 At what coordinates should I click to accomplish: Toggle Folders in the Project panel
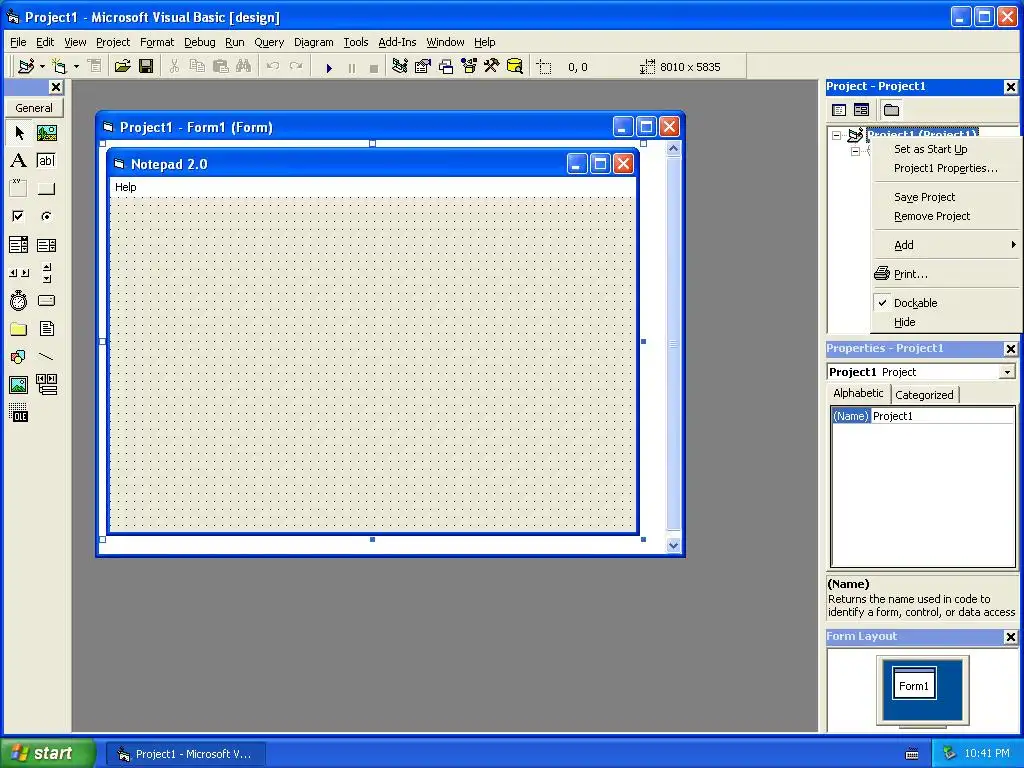tap(891, 110)
